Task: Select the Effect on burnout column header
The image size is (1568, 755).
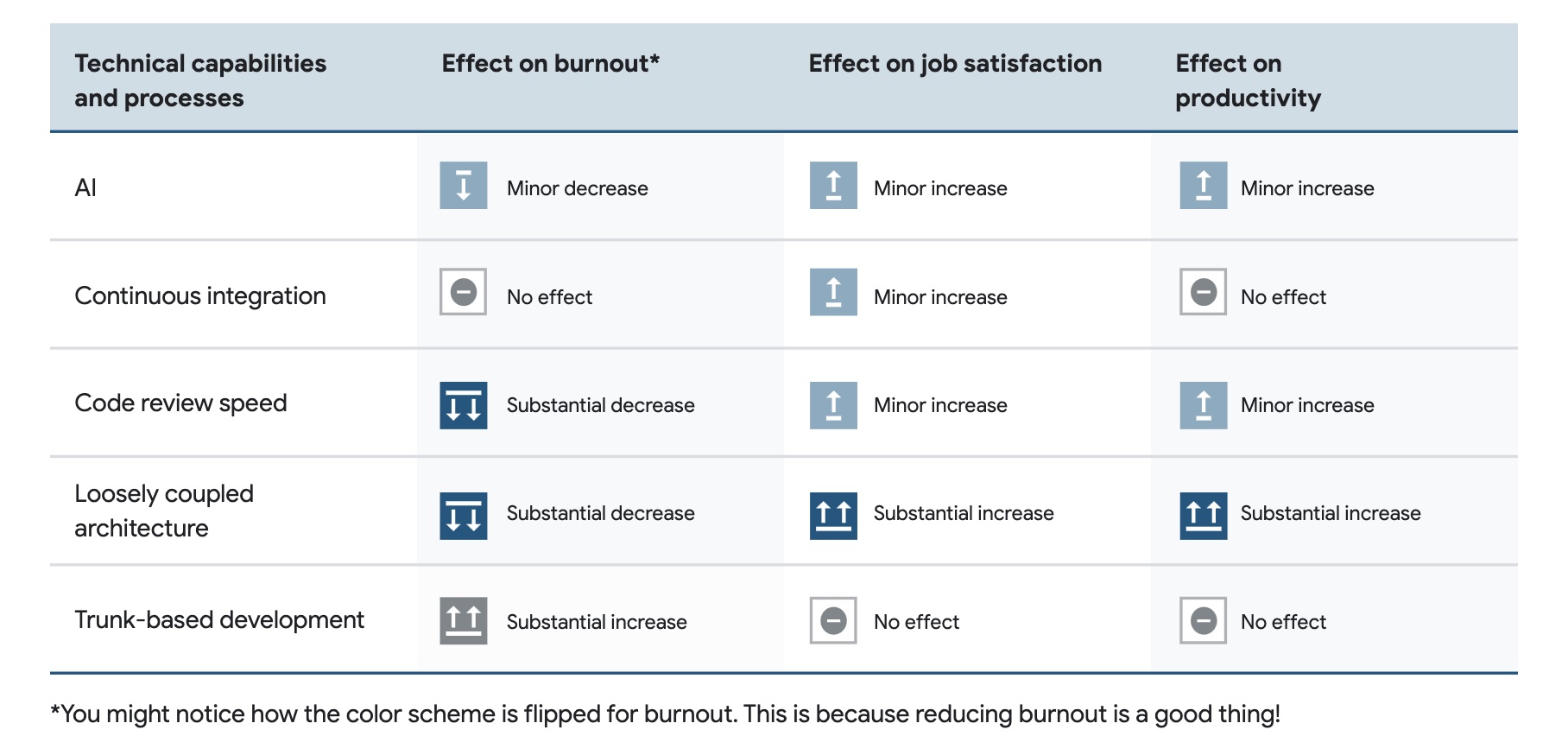Action: click(x=551, y=64)
